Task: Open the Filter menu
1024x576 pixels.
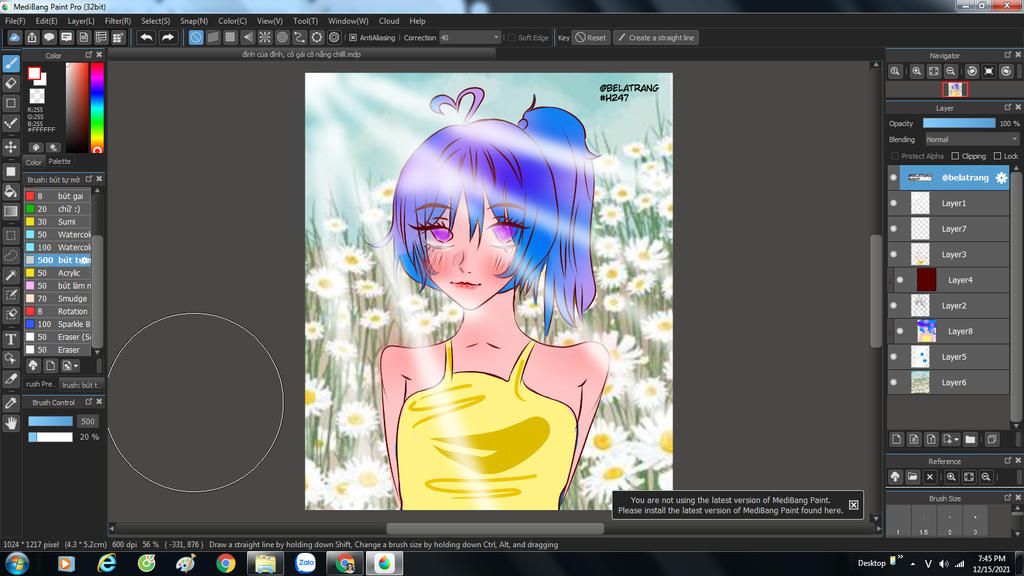Action: 118,21
